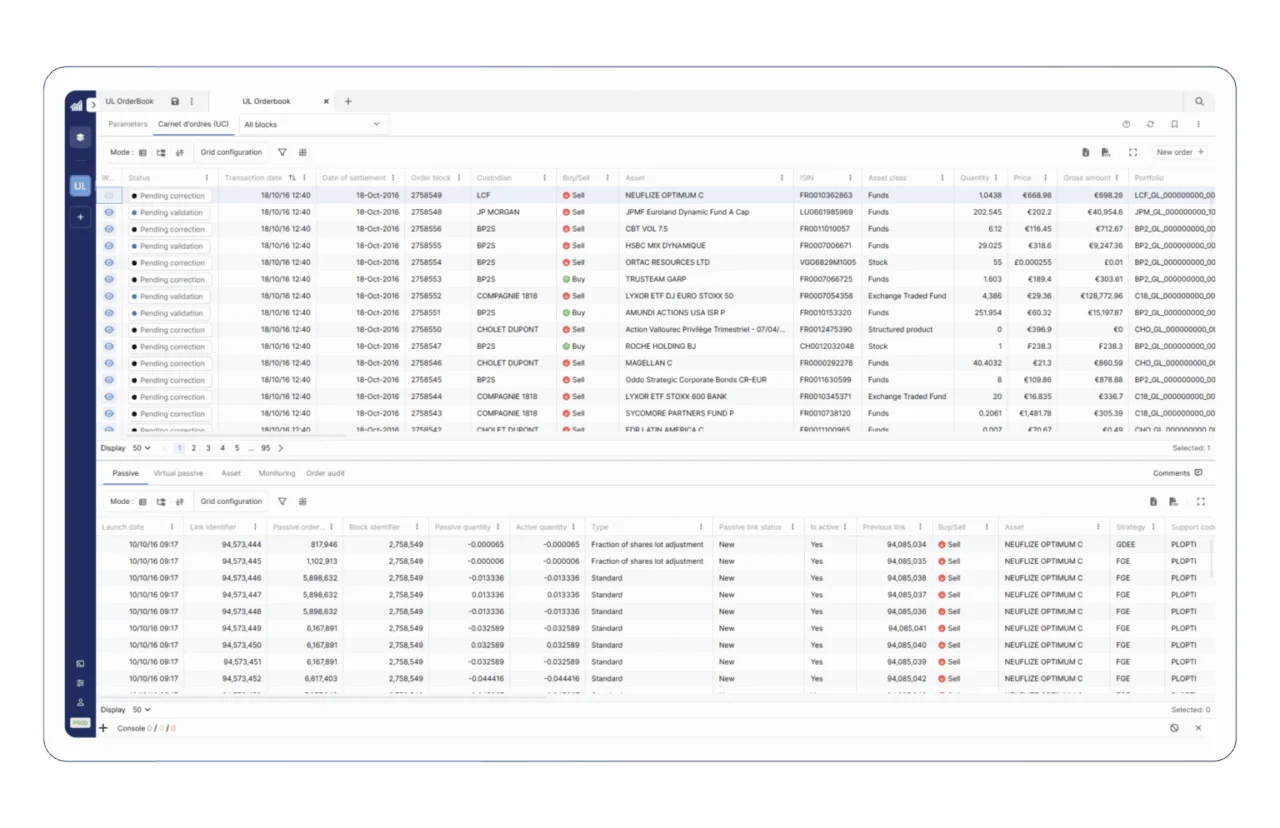Screen dimensions: 1280x828
Task: Click the stacked layers icon in the left sidebar
Action: pyautogui.click(x=80, y=137)
